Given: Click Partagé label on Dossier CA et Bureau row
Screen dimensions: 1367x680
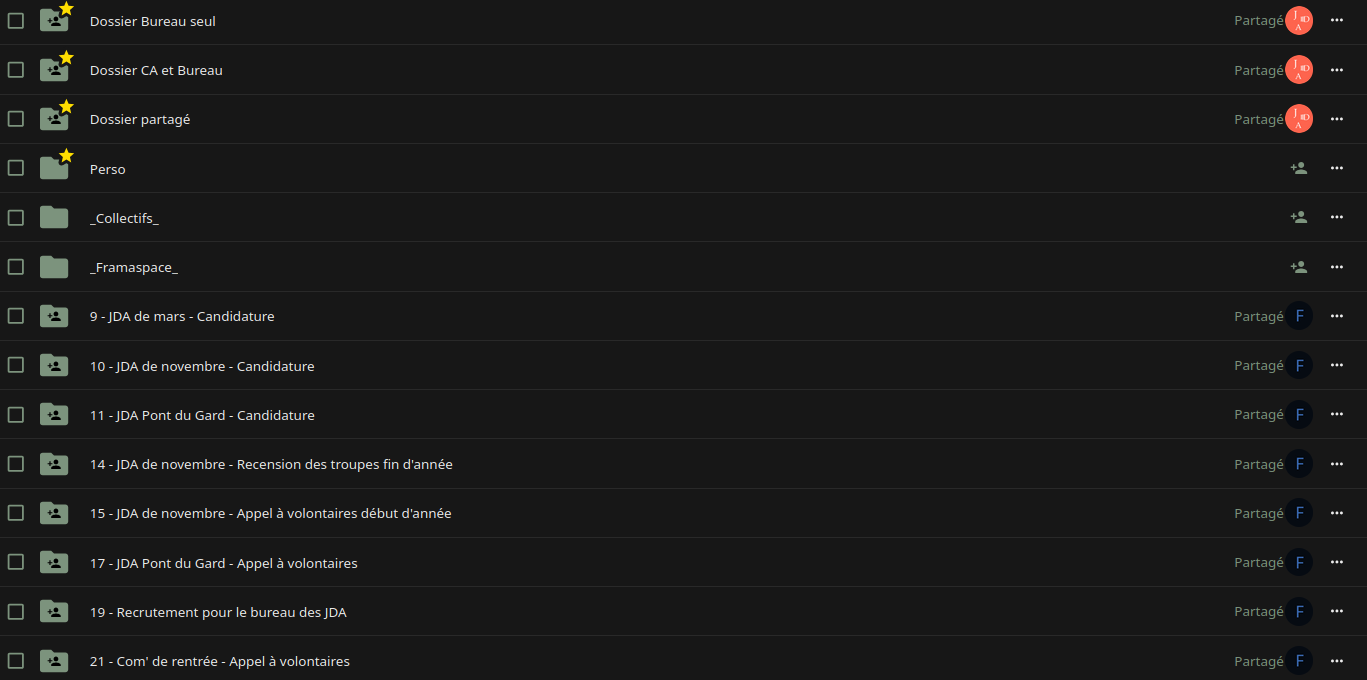Looking at the screenshot, I should click(1258, 70).
